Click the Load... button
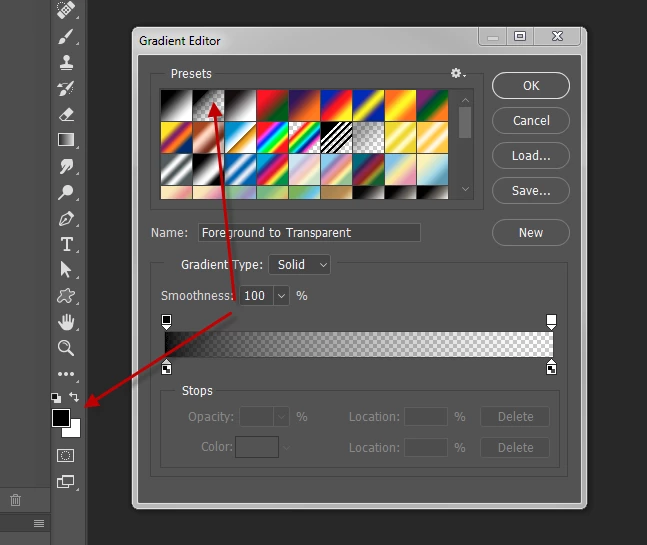647x545 pixels. click(x=531, y=156)
